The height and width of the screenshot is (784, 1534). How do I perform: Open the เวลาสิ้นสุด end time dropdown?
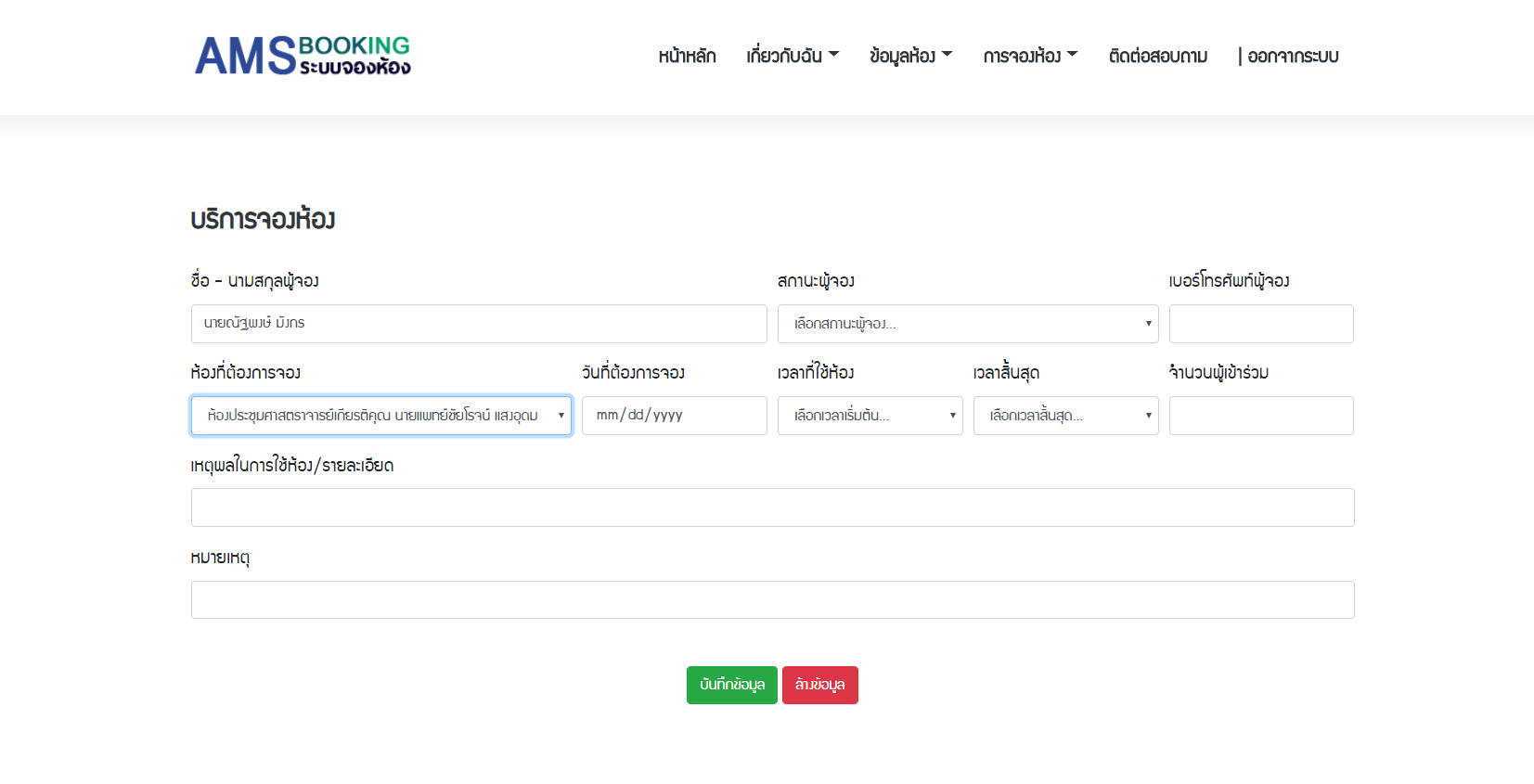1066,416
